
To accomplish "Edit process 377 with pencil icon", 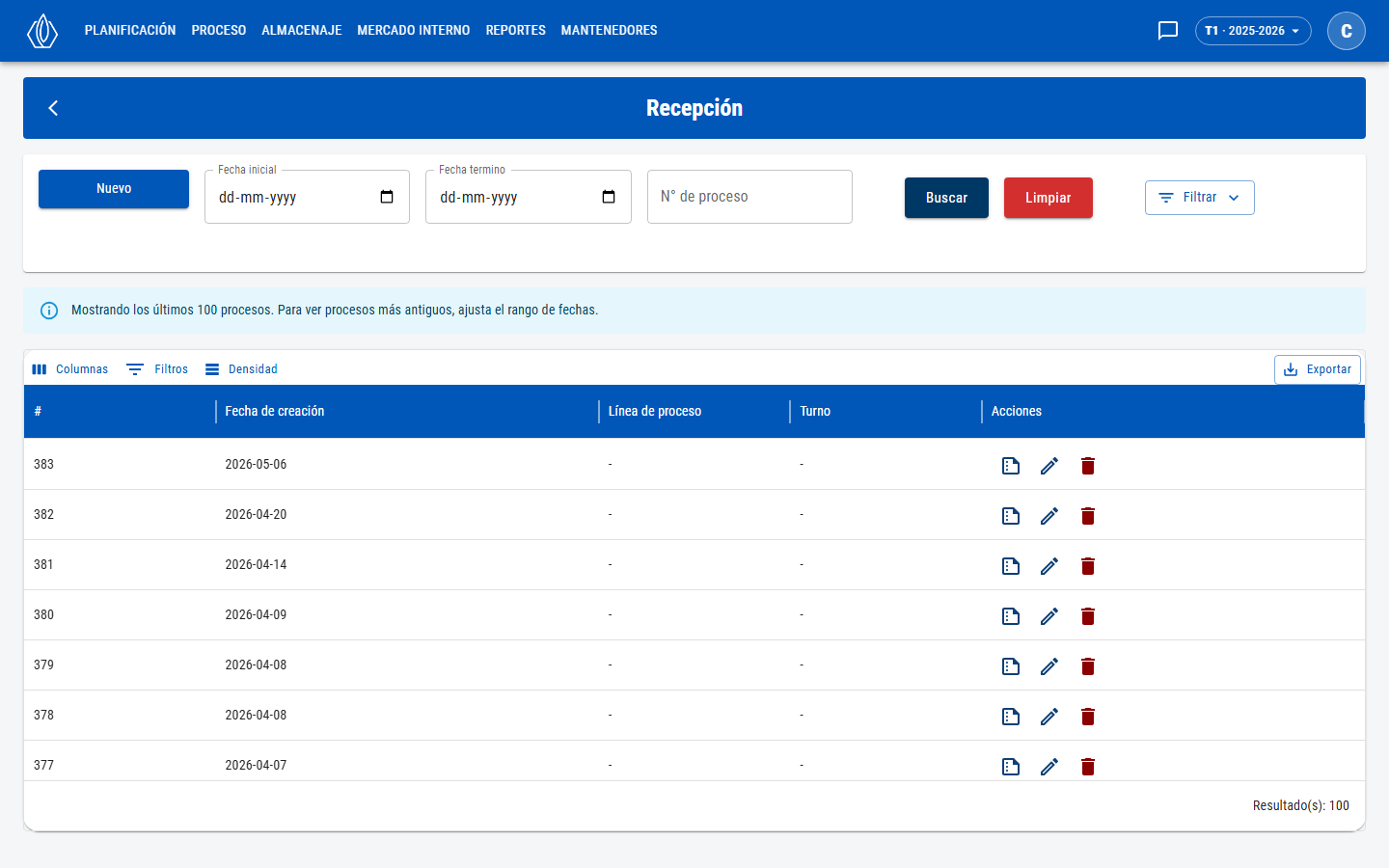I will pos(1049,767).
